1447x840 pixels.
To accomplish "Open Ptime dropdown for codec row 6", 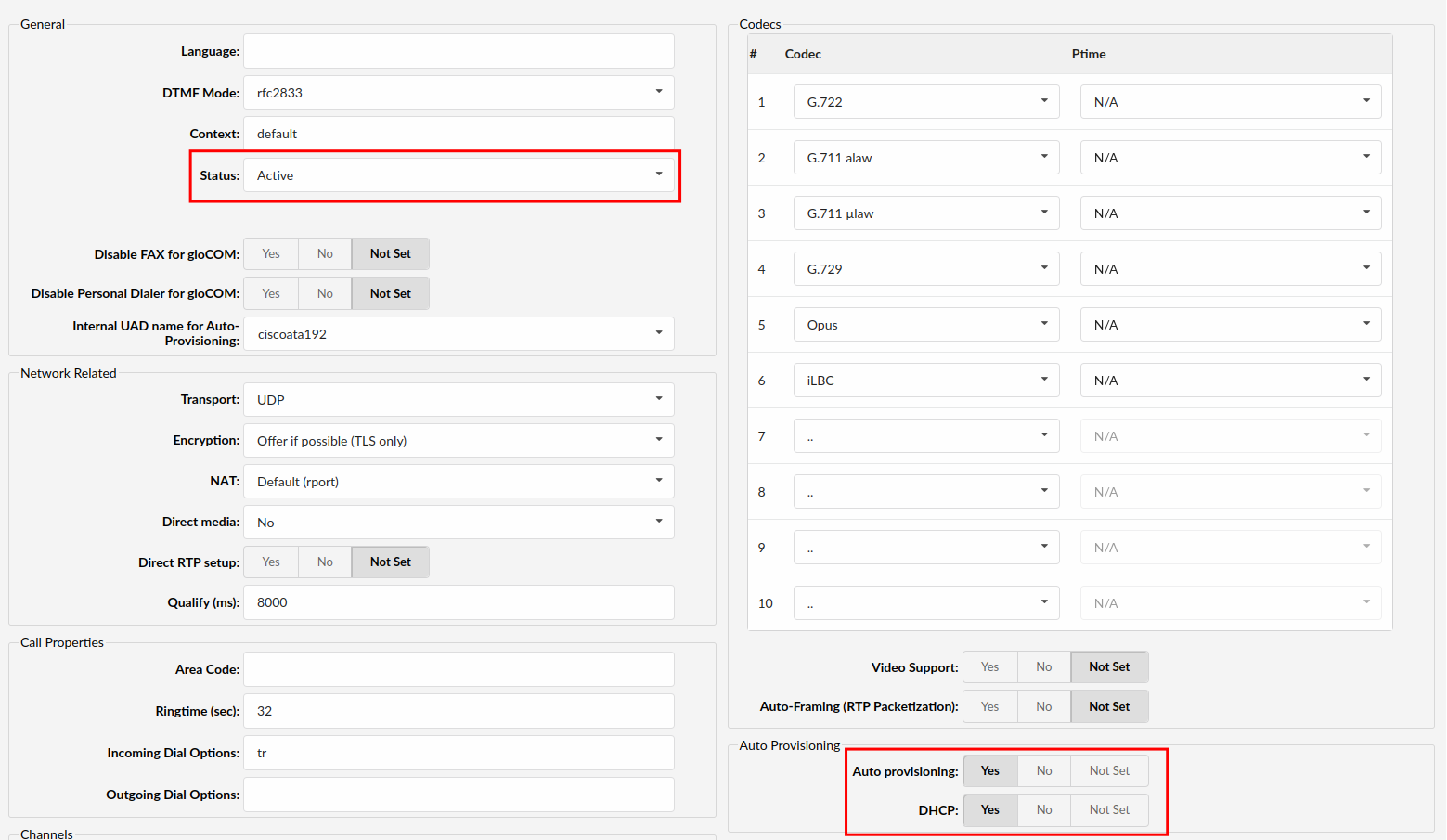I will coord(1231,381).
